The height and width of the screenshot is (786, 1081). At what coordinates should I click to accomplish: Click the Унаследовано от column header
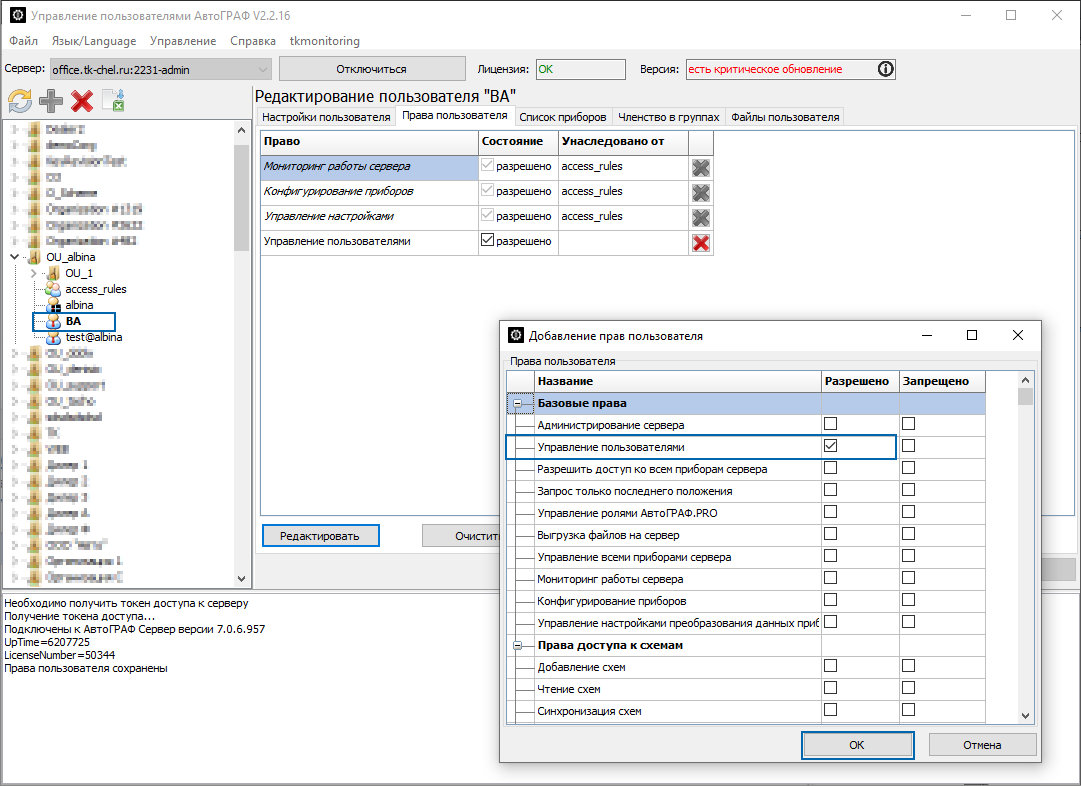623,141
